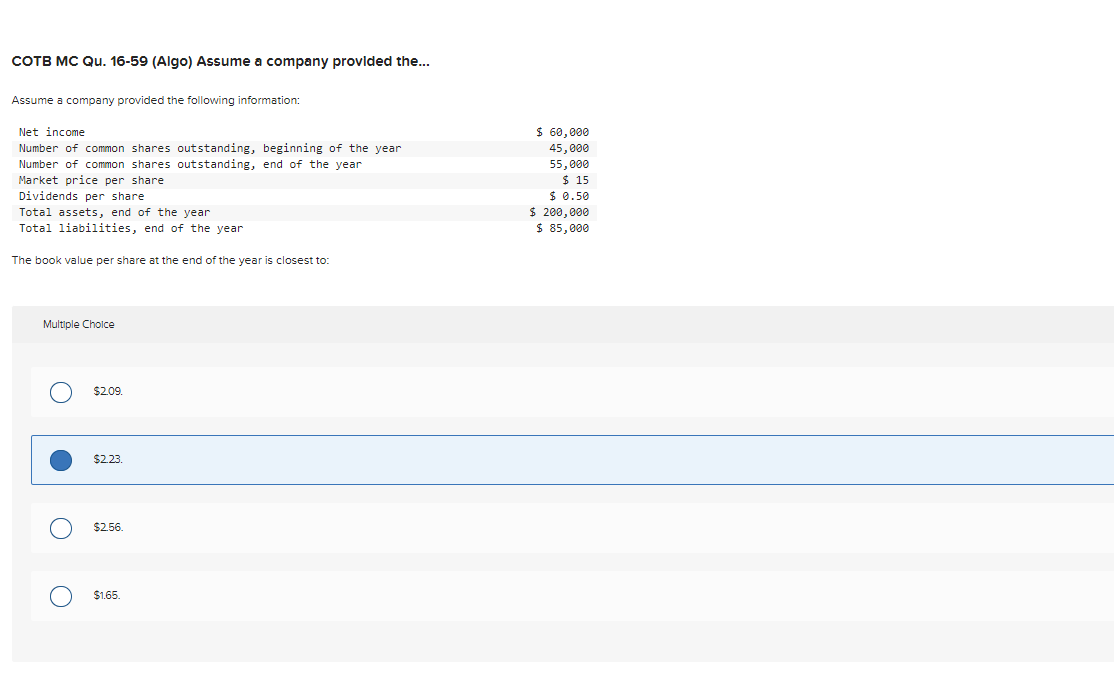Click the $2.56 answer label text
1114x690 pixels.
(106, 527)
